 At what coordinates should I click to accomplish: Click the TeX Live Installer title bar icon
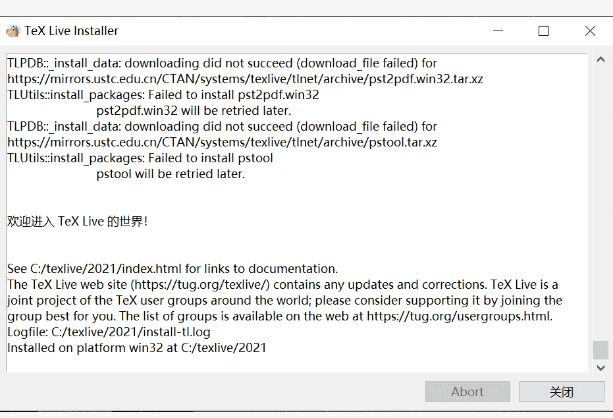click(13, 31)
